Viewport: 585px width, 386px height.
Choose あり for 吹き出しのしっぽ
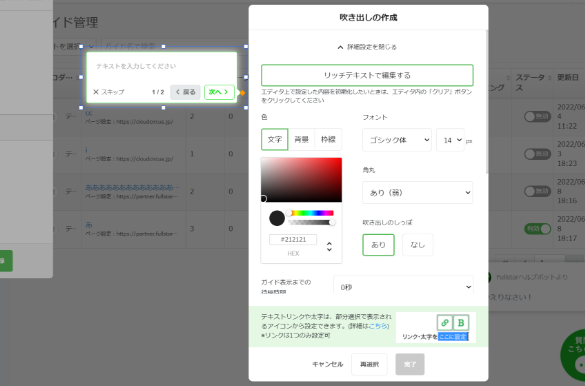point(378,245)
